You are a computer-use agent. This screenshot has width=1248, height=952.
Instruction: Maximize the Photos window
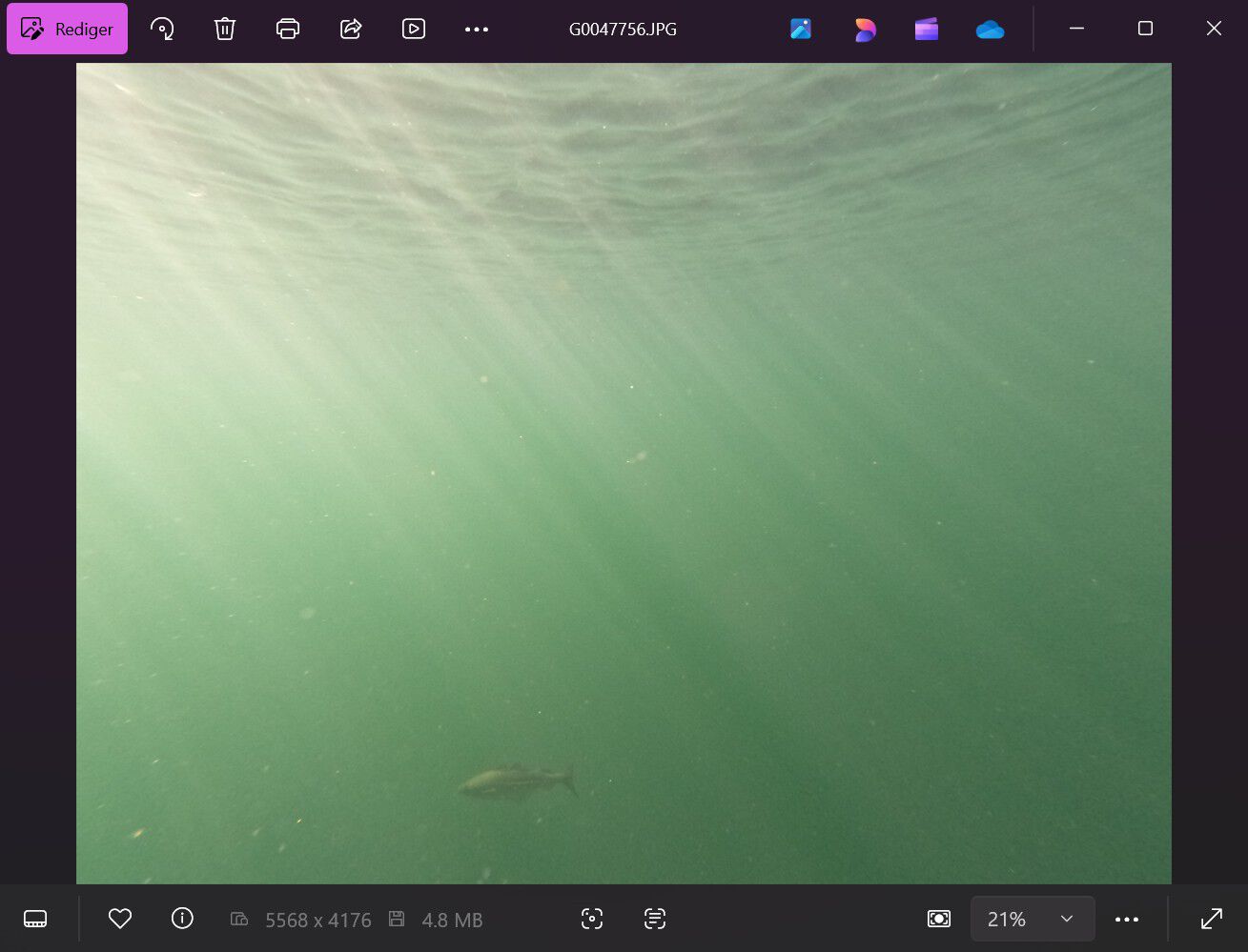[1145, 29]
